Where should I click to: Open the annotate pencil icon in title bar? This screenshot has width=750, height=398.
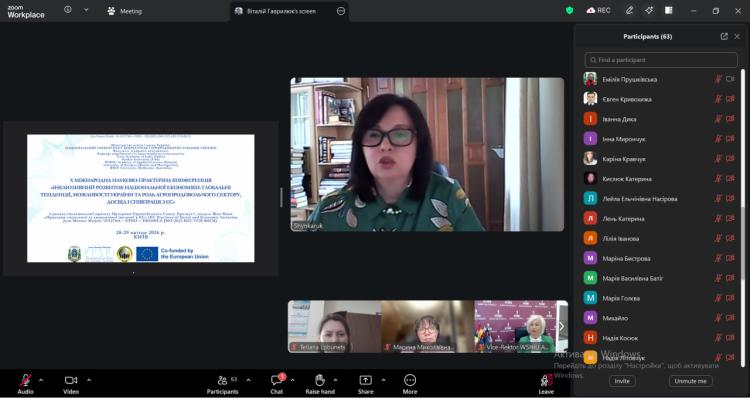[x=629, y=11]
